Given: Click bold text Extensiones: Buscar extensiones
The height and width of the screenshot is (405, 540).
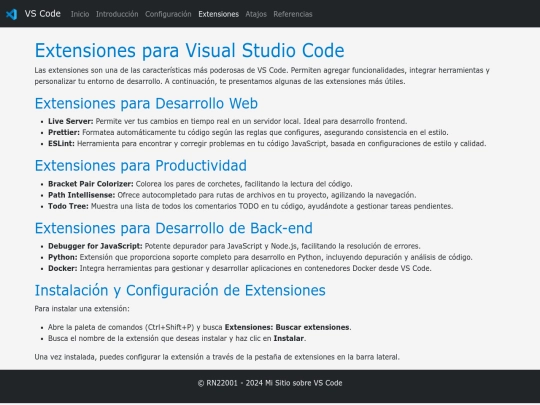Looking at the screenshot, I should point(287,327).
